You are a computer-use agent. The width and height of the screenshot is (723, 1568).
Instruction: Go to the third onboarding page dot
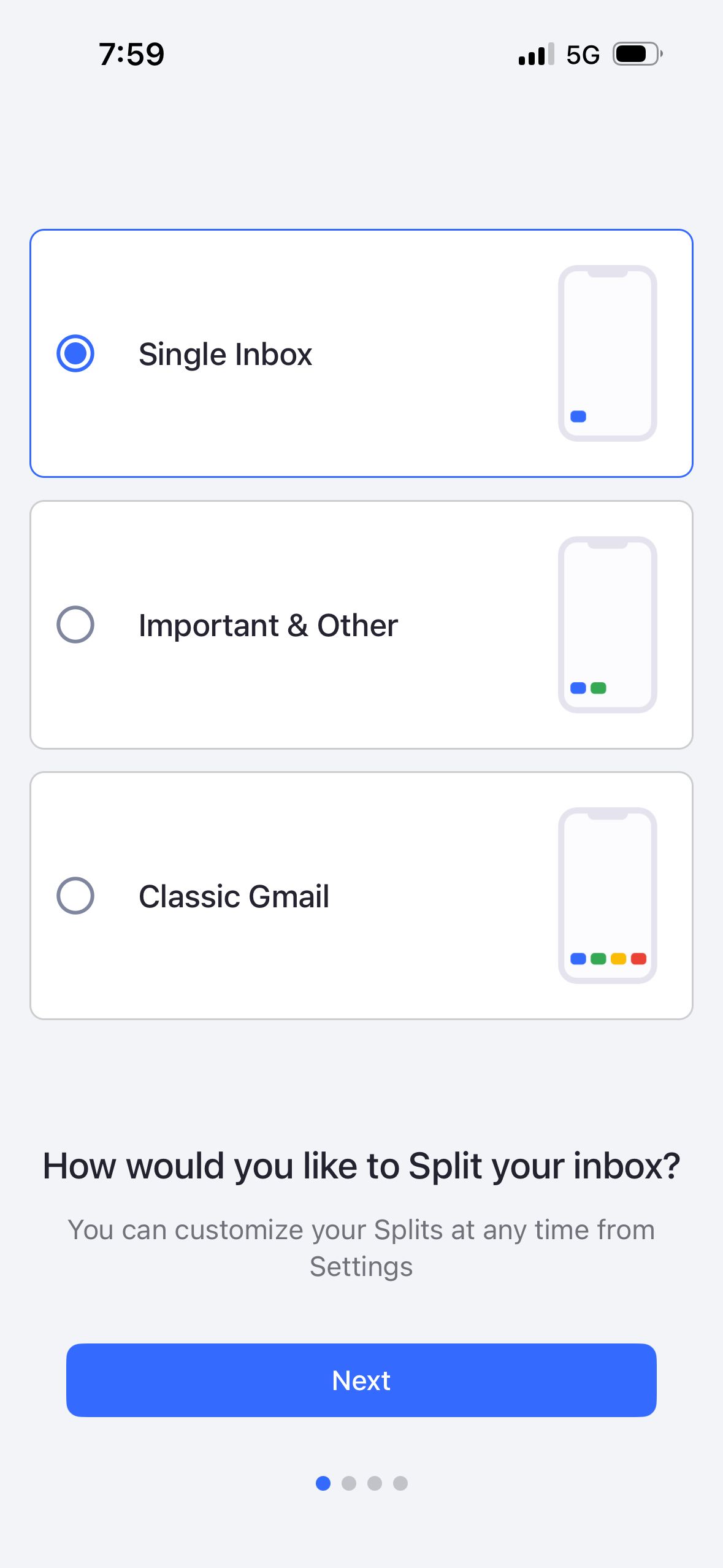click(x=375, y=1483)
